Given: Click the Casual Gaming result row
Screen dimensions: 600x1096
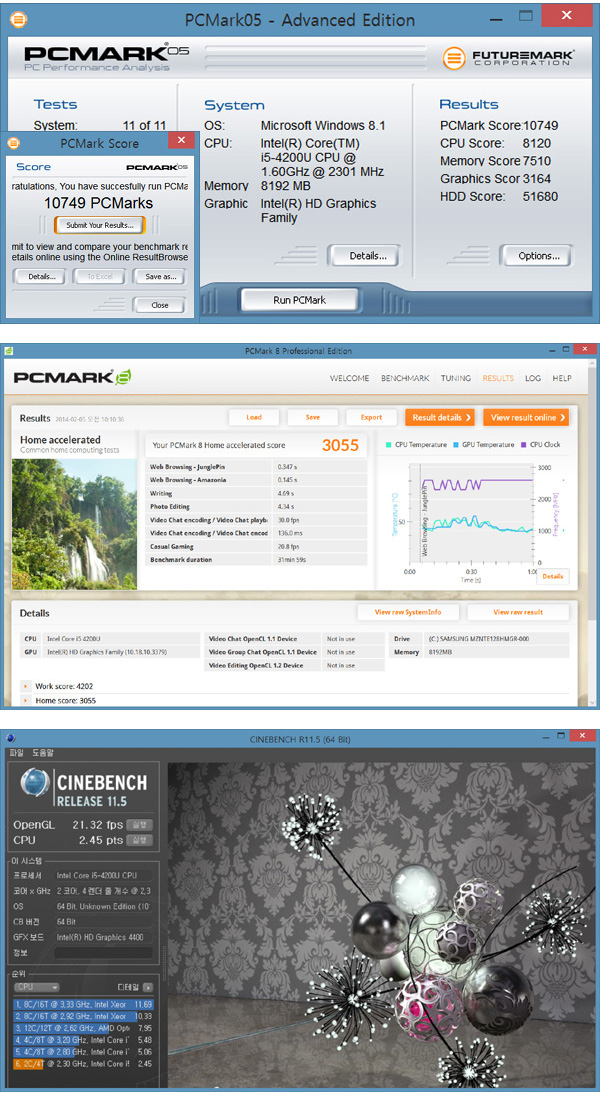Looking at the screenshot, I should point(256,547).
